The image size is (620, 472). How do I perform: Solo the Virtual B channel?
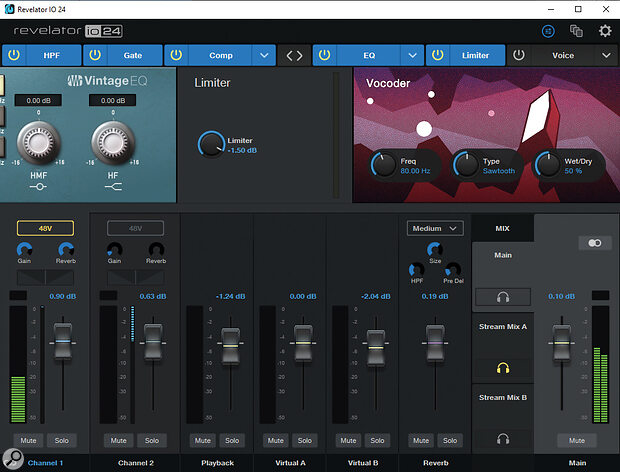[x=377, y=440]
